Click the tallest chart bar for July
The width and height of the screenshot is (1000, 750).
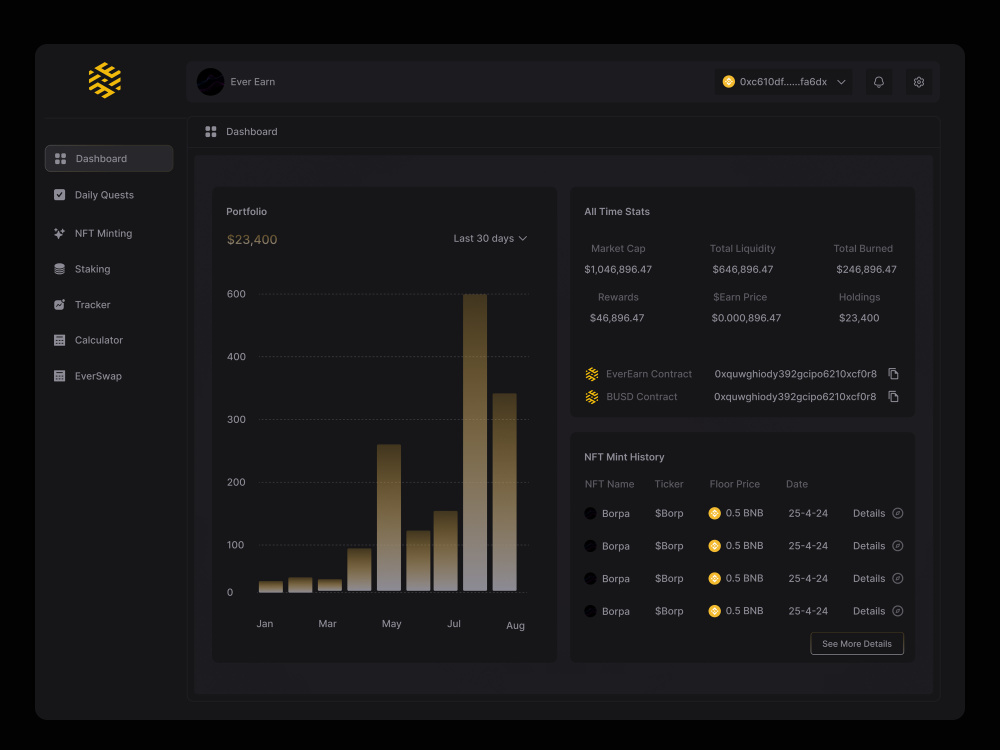tap(474, 442)
